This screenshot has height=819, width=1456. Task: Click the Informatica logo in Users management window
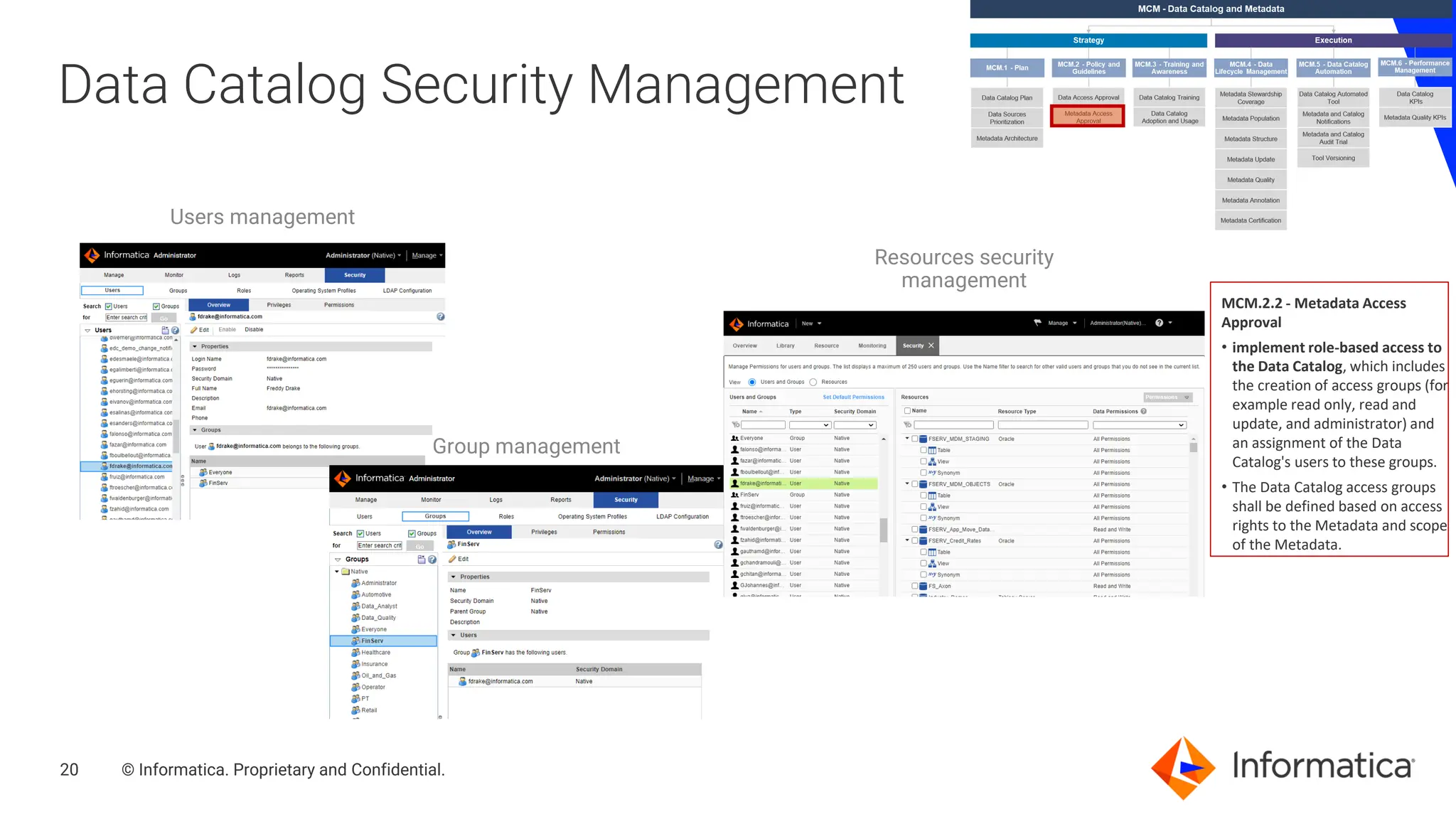117,255
